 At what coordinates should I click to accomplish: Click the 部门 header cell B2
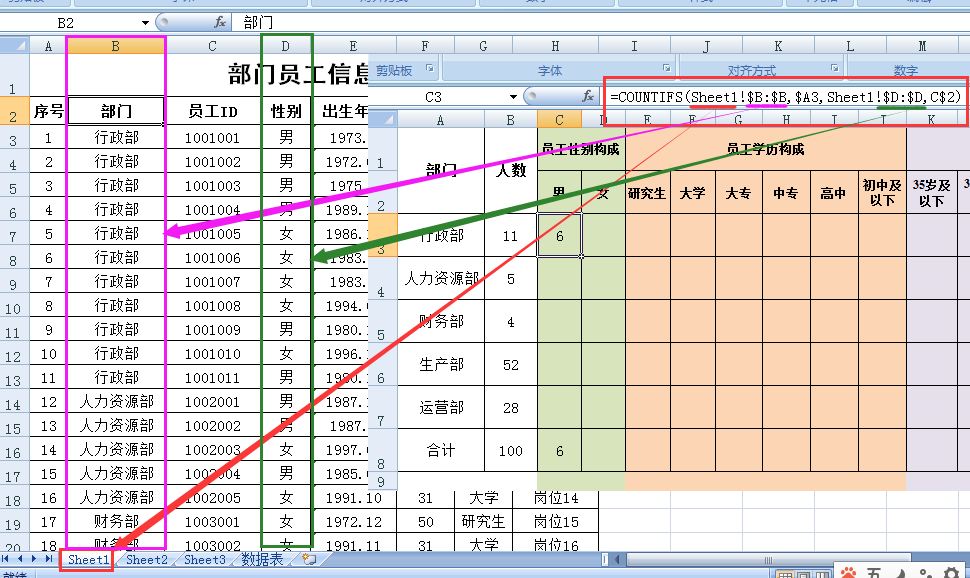pos(116,111)
